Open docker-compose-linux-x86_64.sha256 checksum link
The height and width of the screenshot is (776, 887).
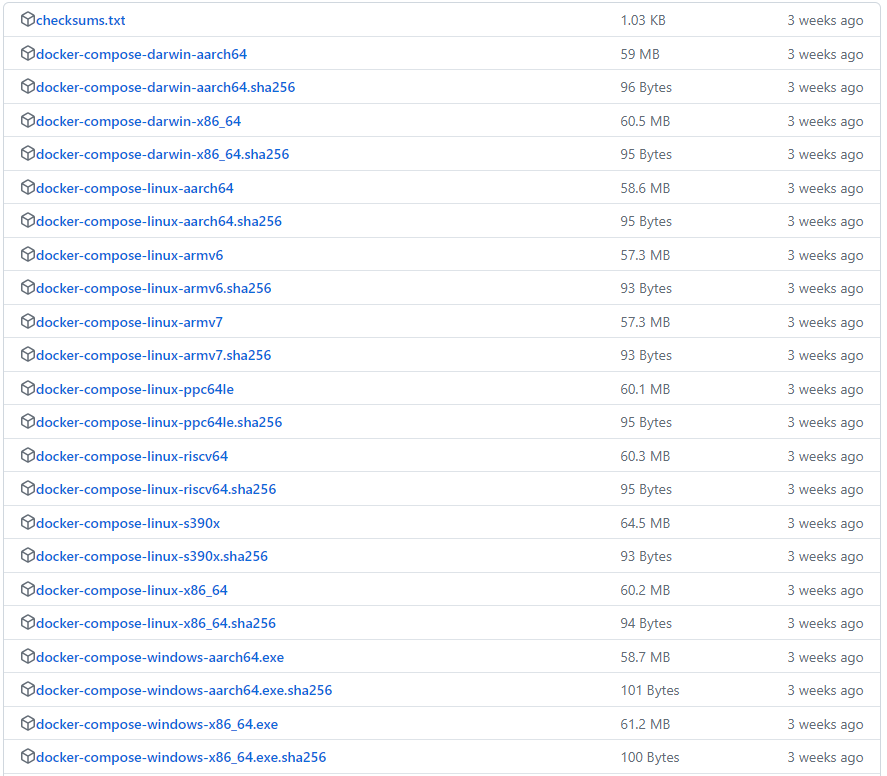pyautogui.click(x=155, y=623)
